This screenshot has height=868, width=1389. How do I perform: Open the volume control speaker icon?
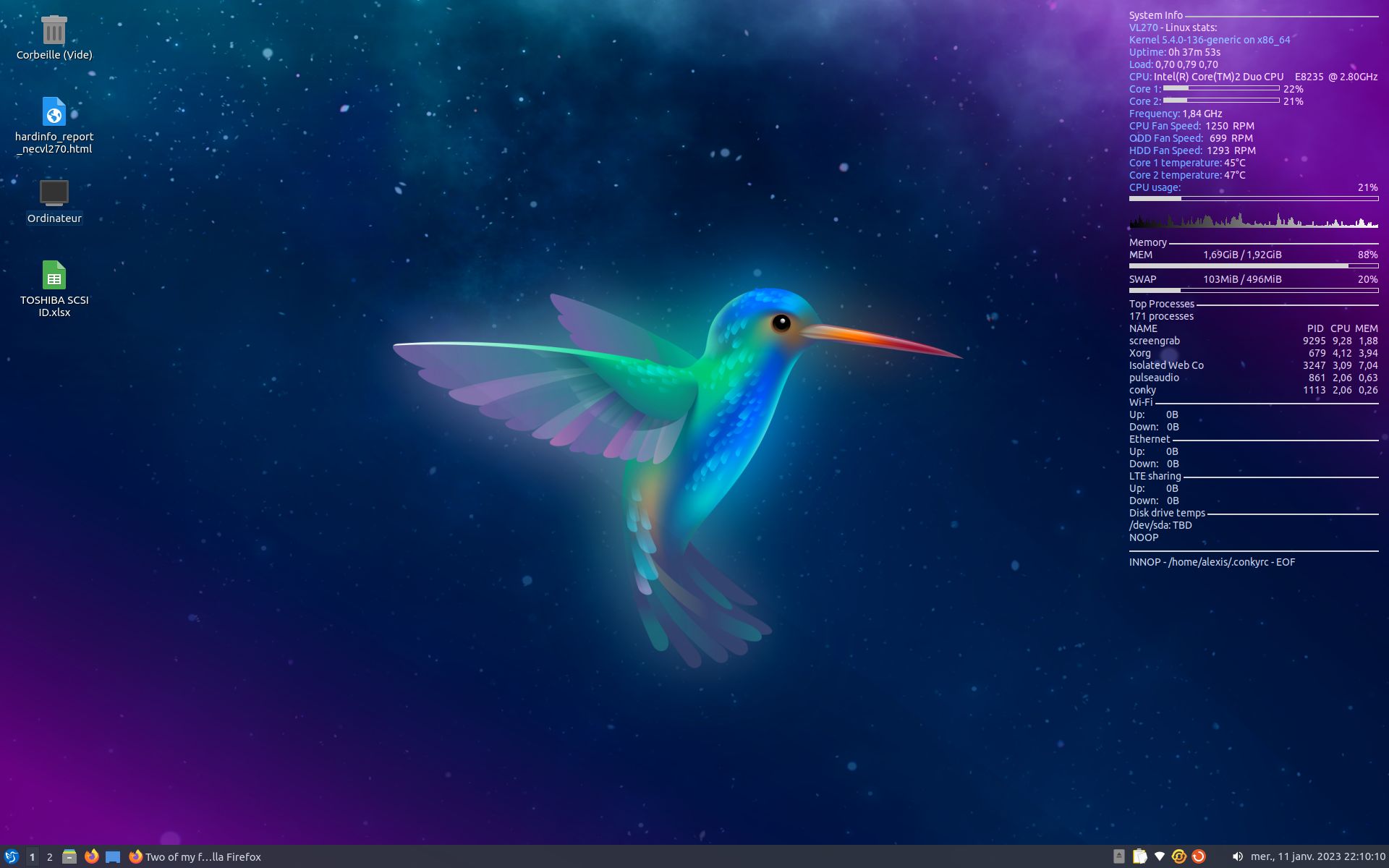click(x=1237, y=856)
